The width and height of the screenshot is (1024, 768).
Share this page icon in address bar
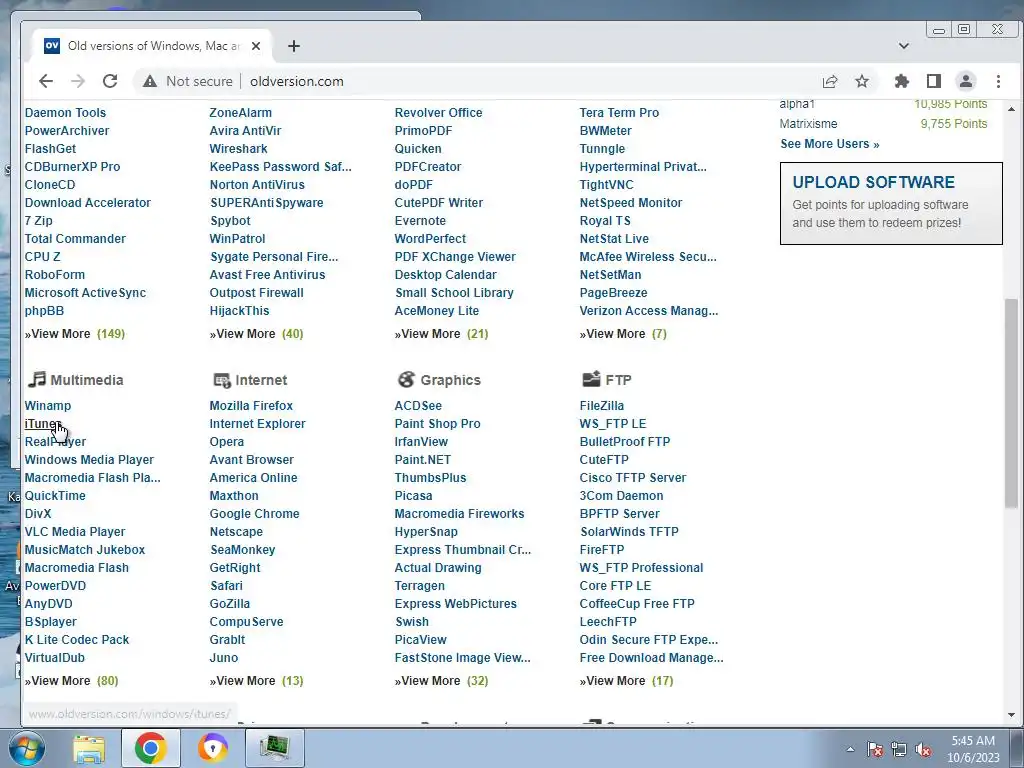(830, 81)
